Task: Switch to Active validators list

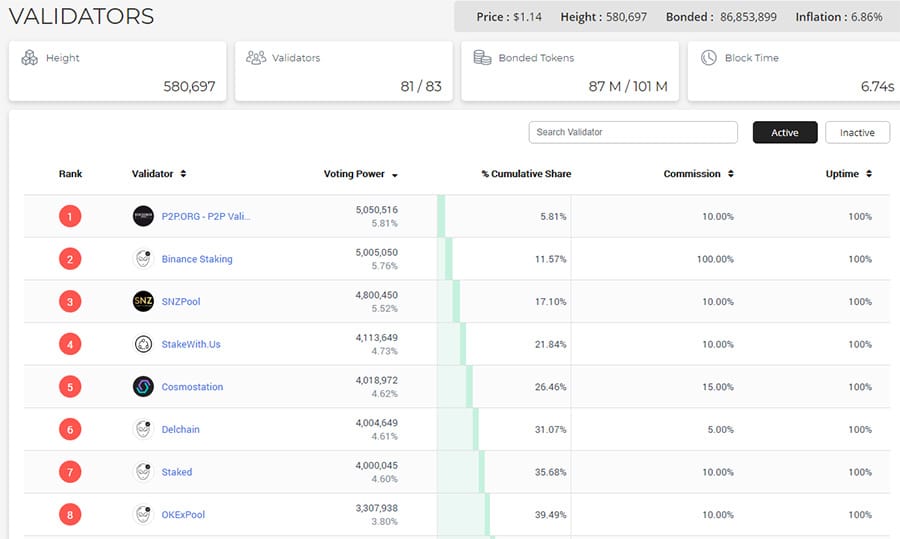Action: [785, 133]
